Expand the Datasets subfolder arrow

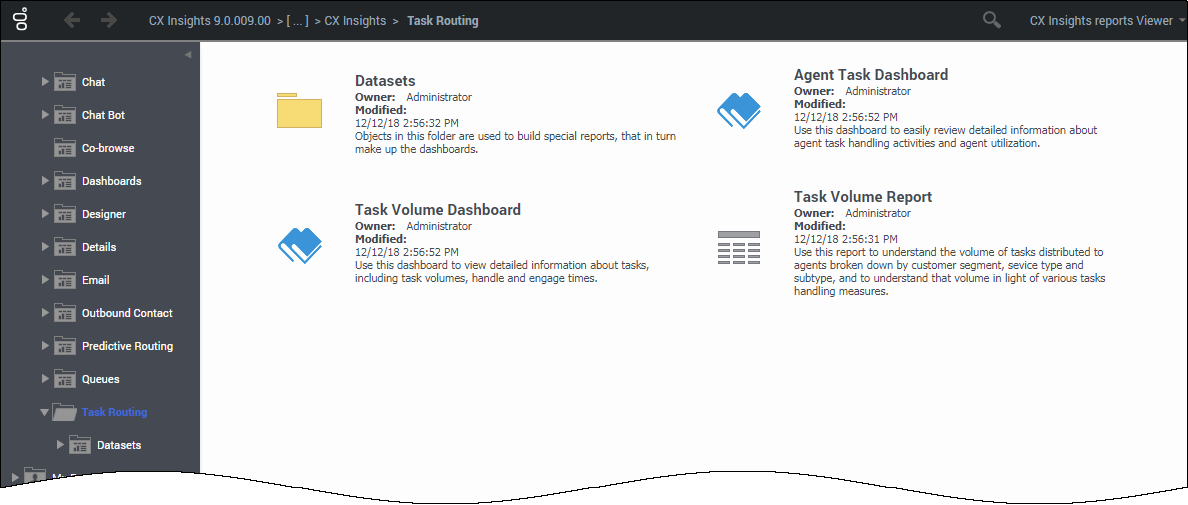point(61,445)
